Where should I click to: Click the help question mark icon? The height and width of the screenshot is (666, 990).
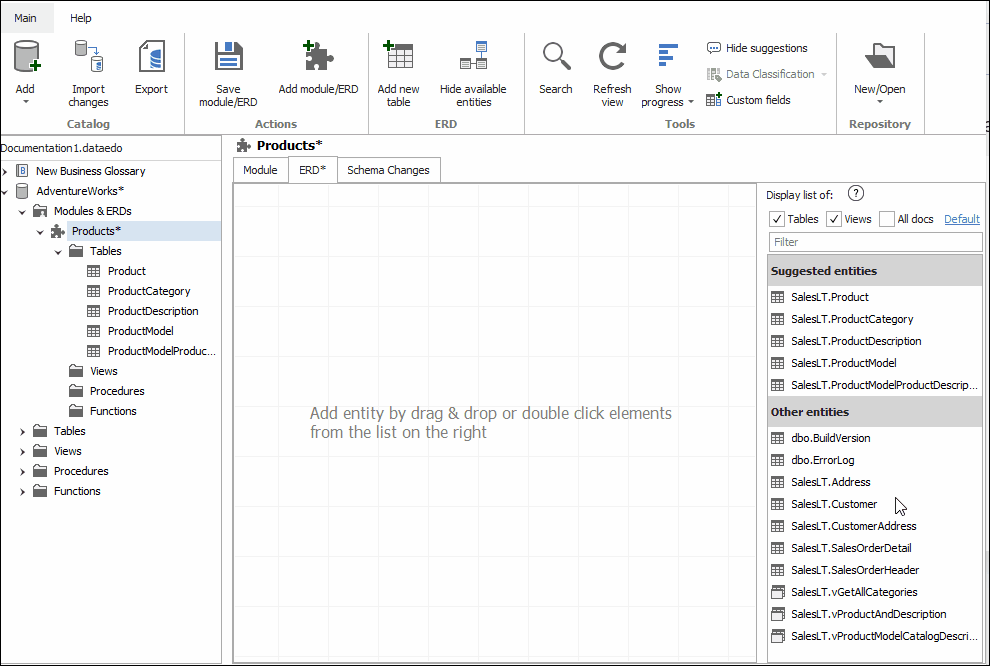(x=856, y=194)
